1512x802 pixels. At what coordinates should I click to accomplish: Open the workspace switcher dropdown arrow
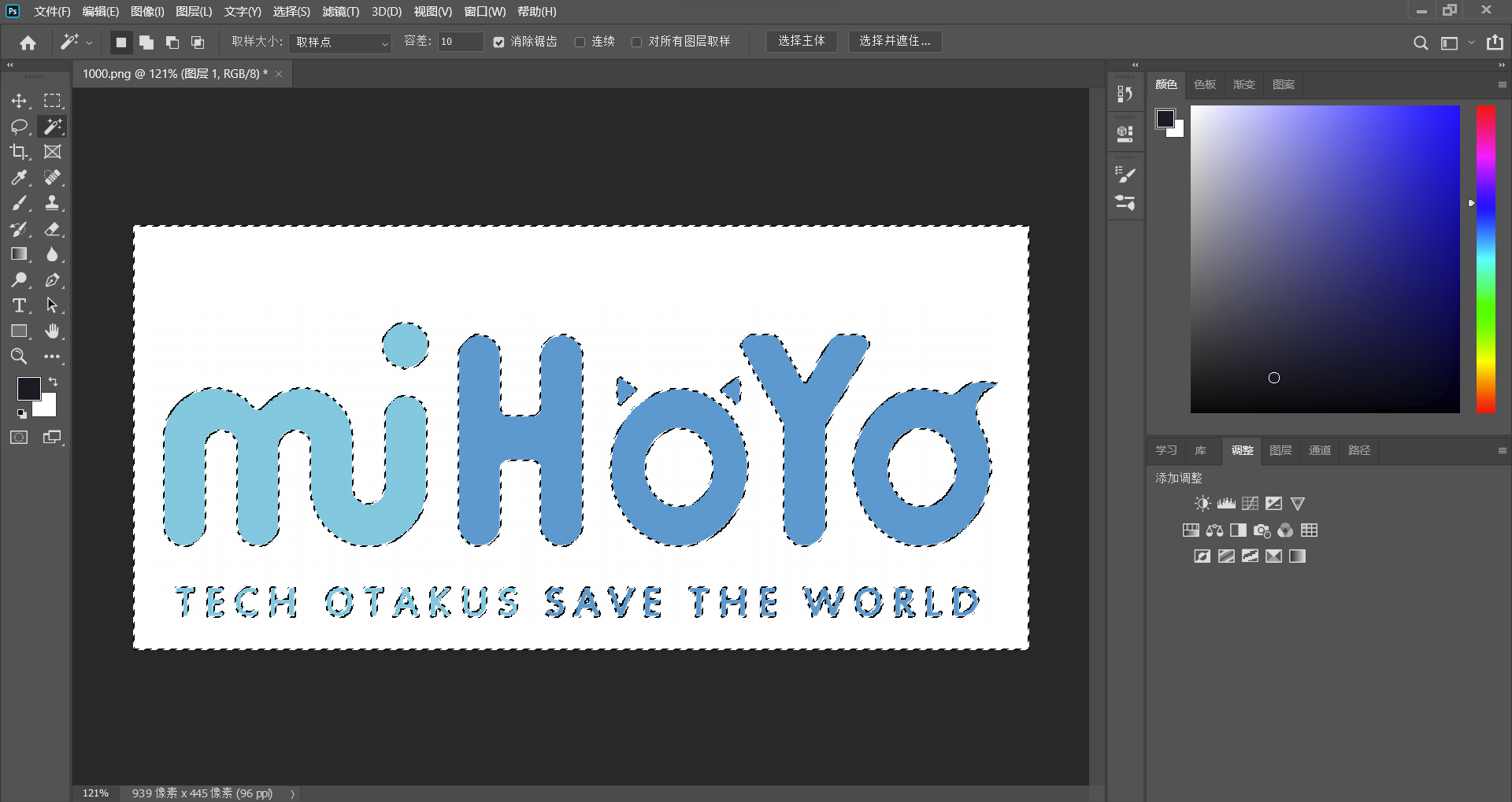click(x=1471, y=43)
